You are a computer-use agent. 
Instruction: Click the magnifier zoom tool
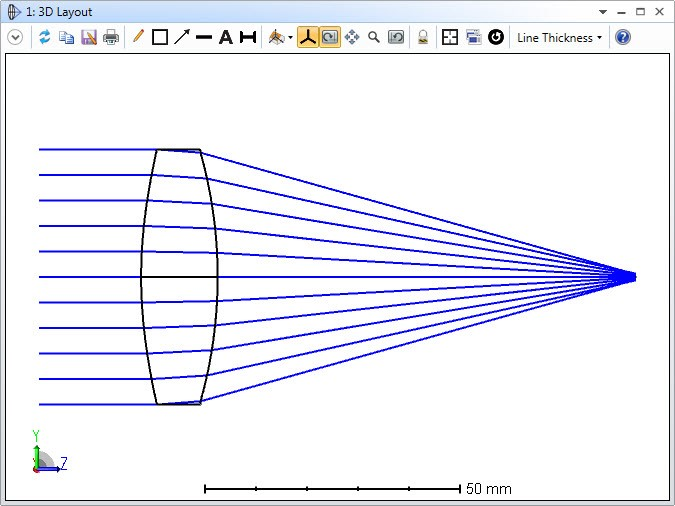(374, 37)
